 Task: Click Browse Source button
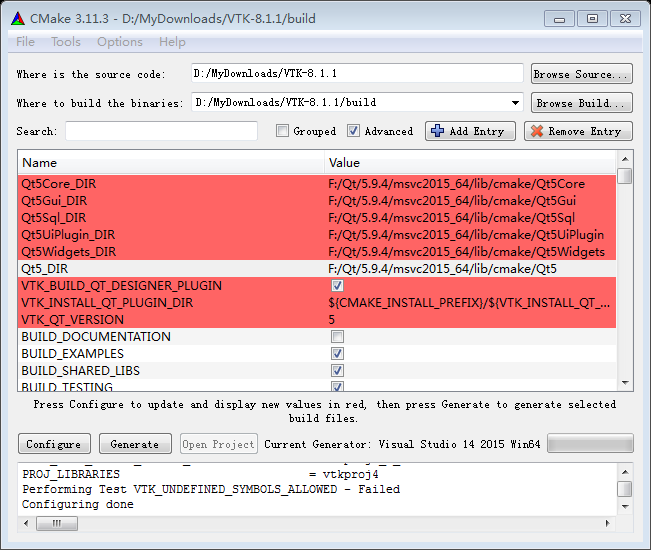click(582, 74)
